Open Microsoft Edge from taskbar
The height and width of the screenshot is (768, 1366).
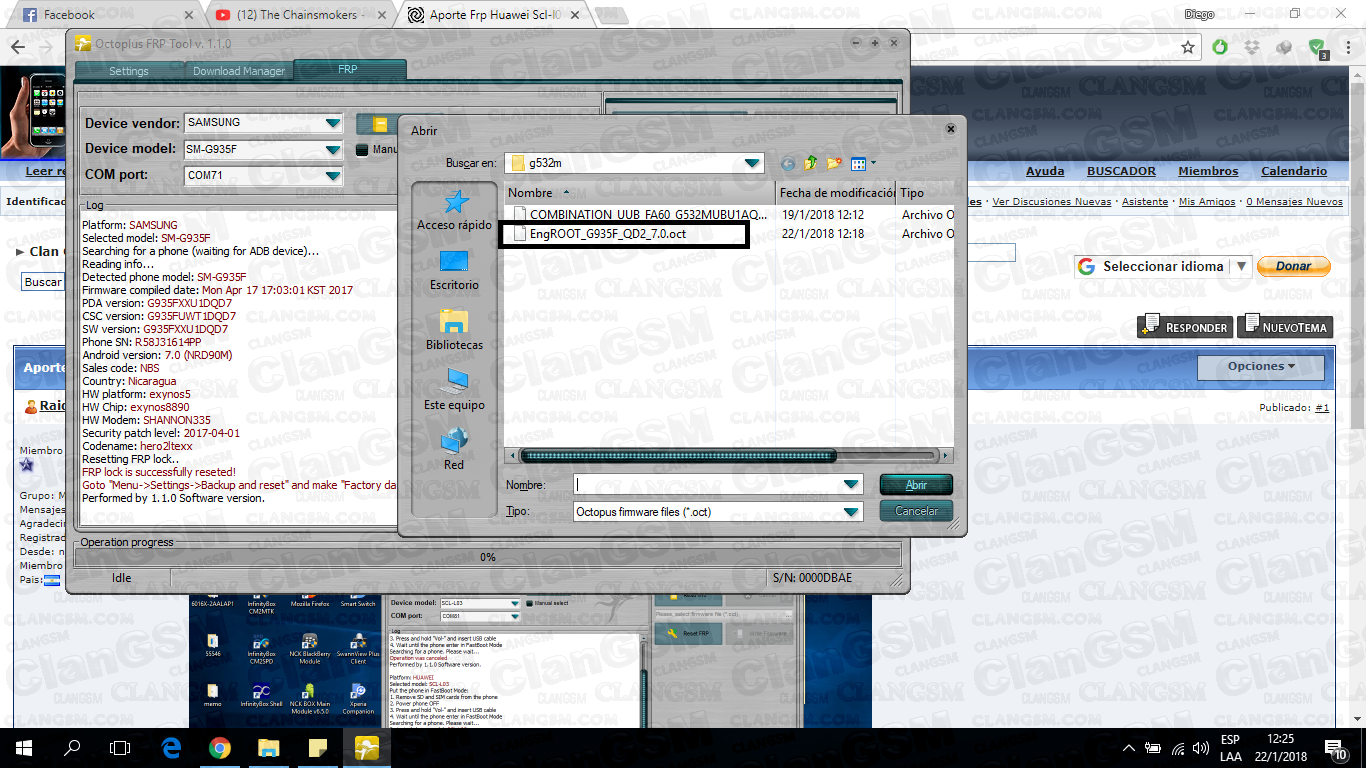(x=171, y=748)
